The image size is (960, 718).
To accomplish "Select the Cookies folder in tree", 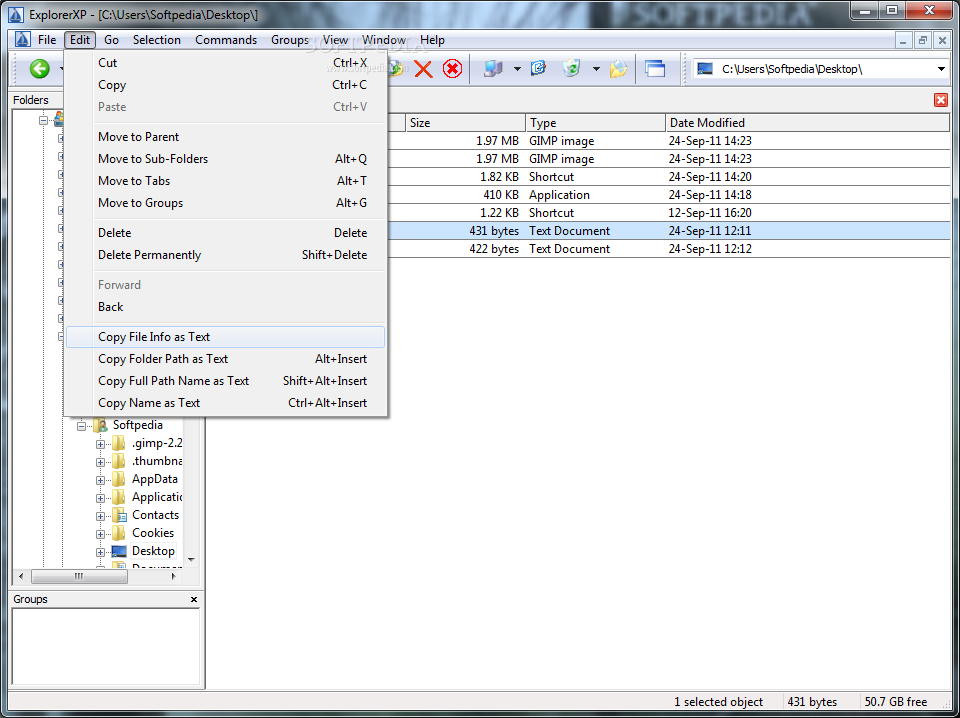I will (x=153, y=533).
